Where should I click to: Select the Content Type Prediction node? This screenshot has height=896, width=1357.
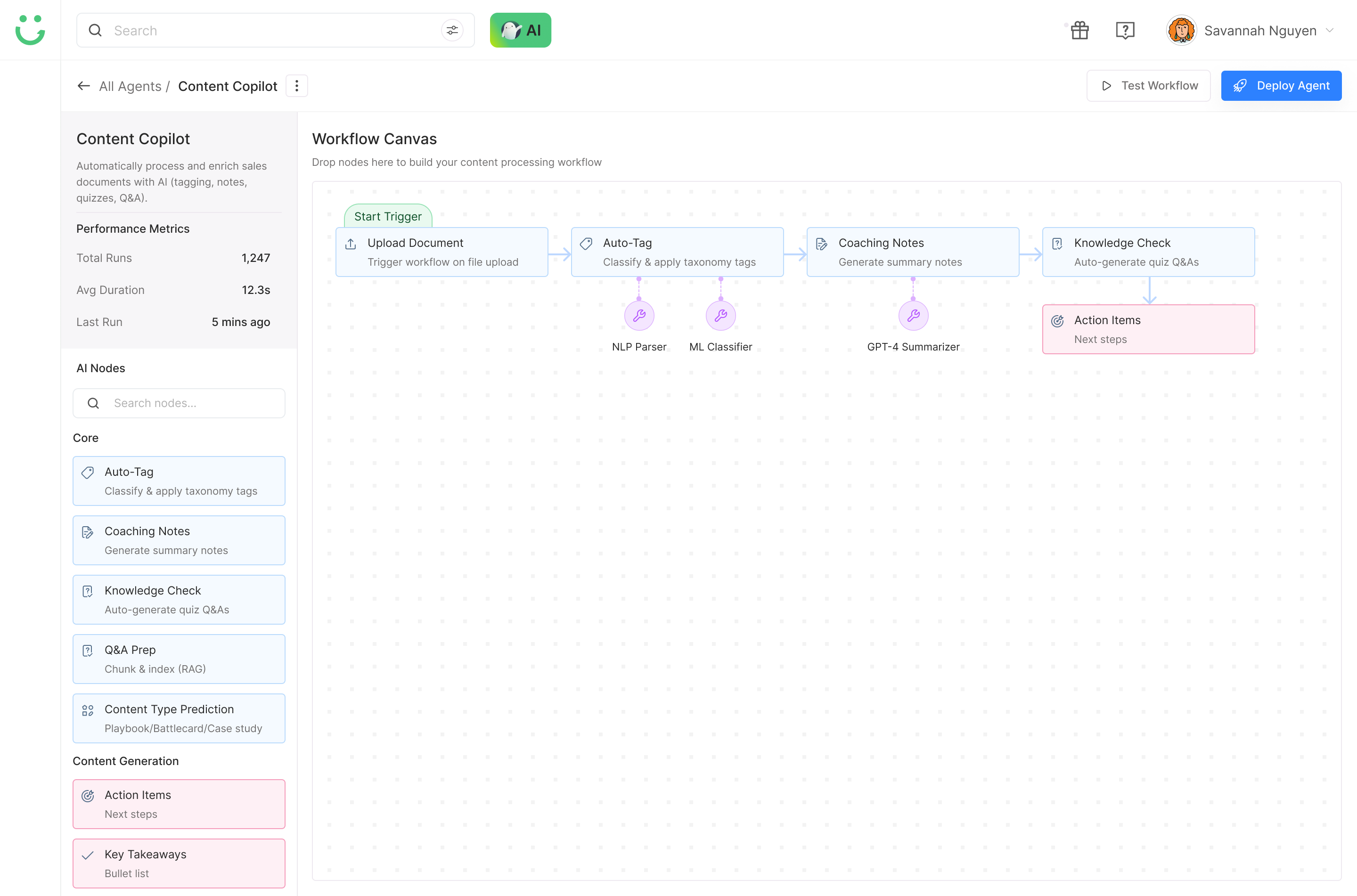click(x=179, y=718)
